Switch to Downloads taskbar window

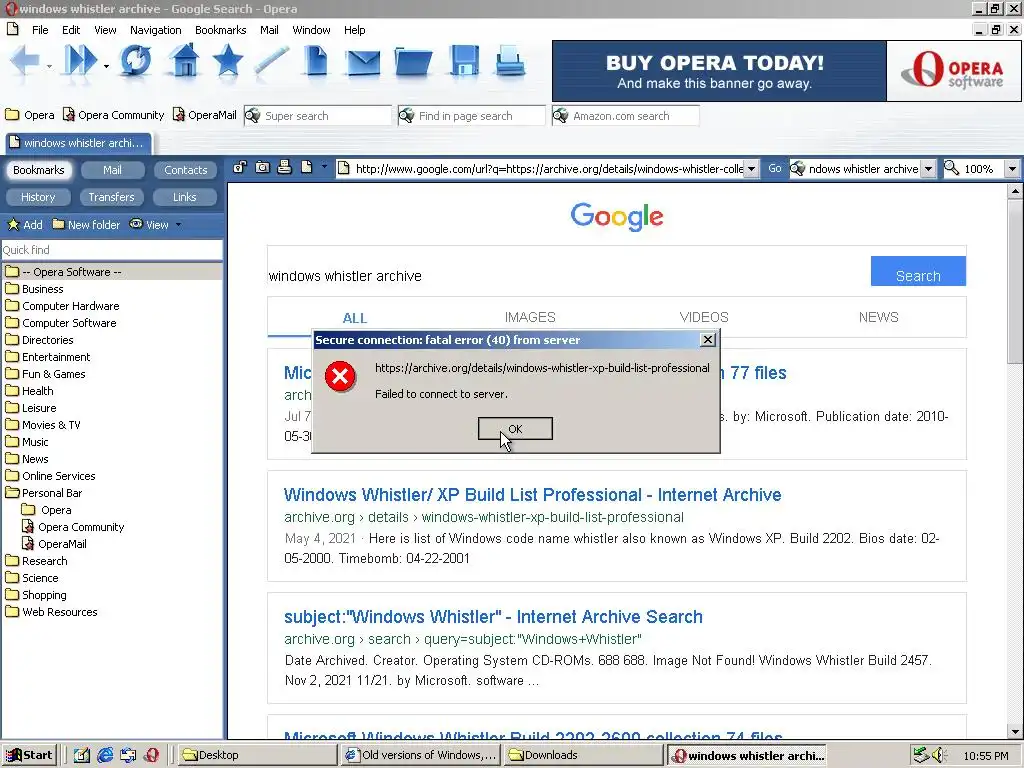584,755
